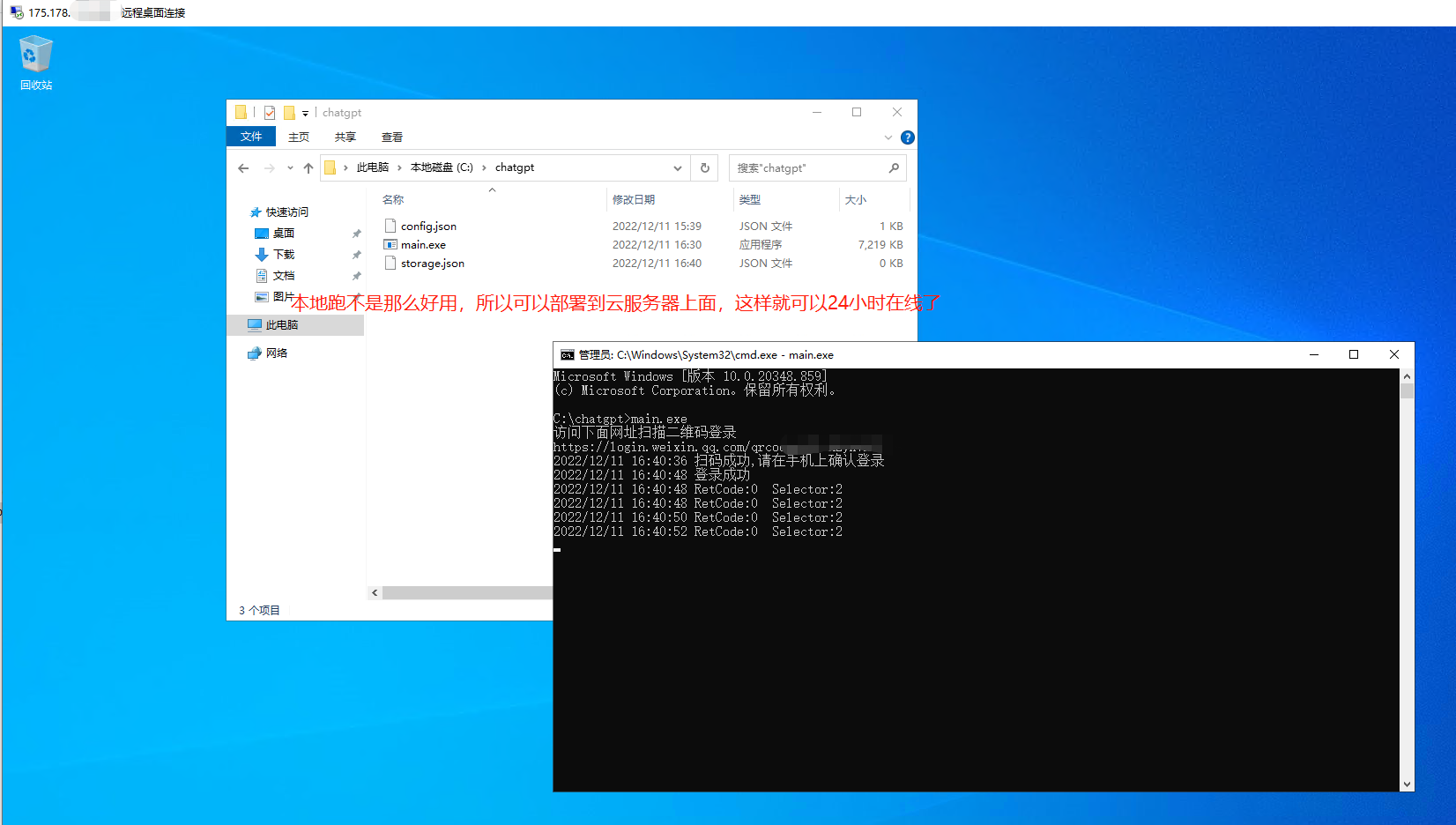This screenshot has width=1456, height=825.
Task: Select the storage.json file
Action: [x=433, y=264]
